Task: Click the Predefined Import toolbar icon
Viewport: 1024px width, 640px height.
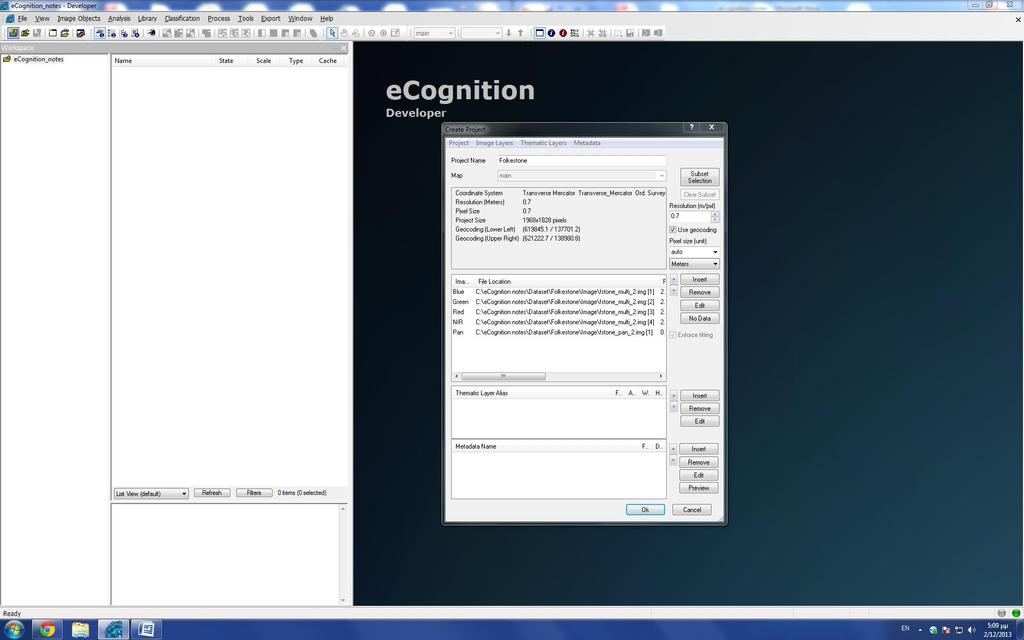Action: click(80, 33)
